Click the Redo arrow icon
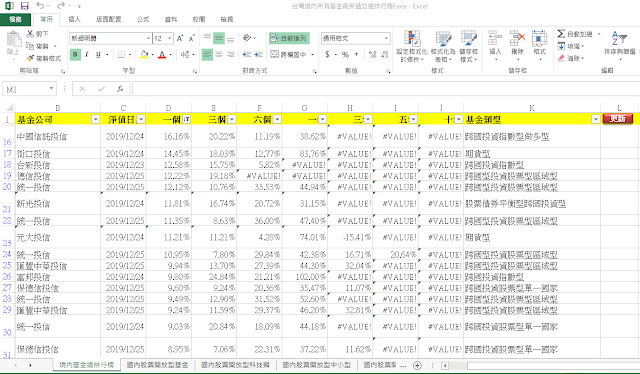Screen dimensions: 640x374 tap(61, 6)
